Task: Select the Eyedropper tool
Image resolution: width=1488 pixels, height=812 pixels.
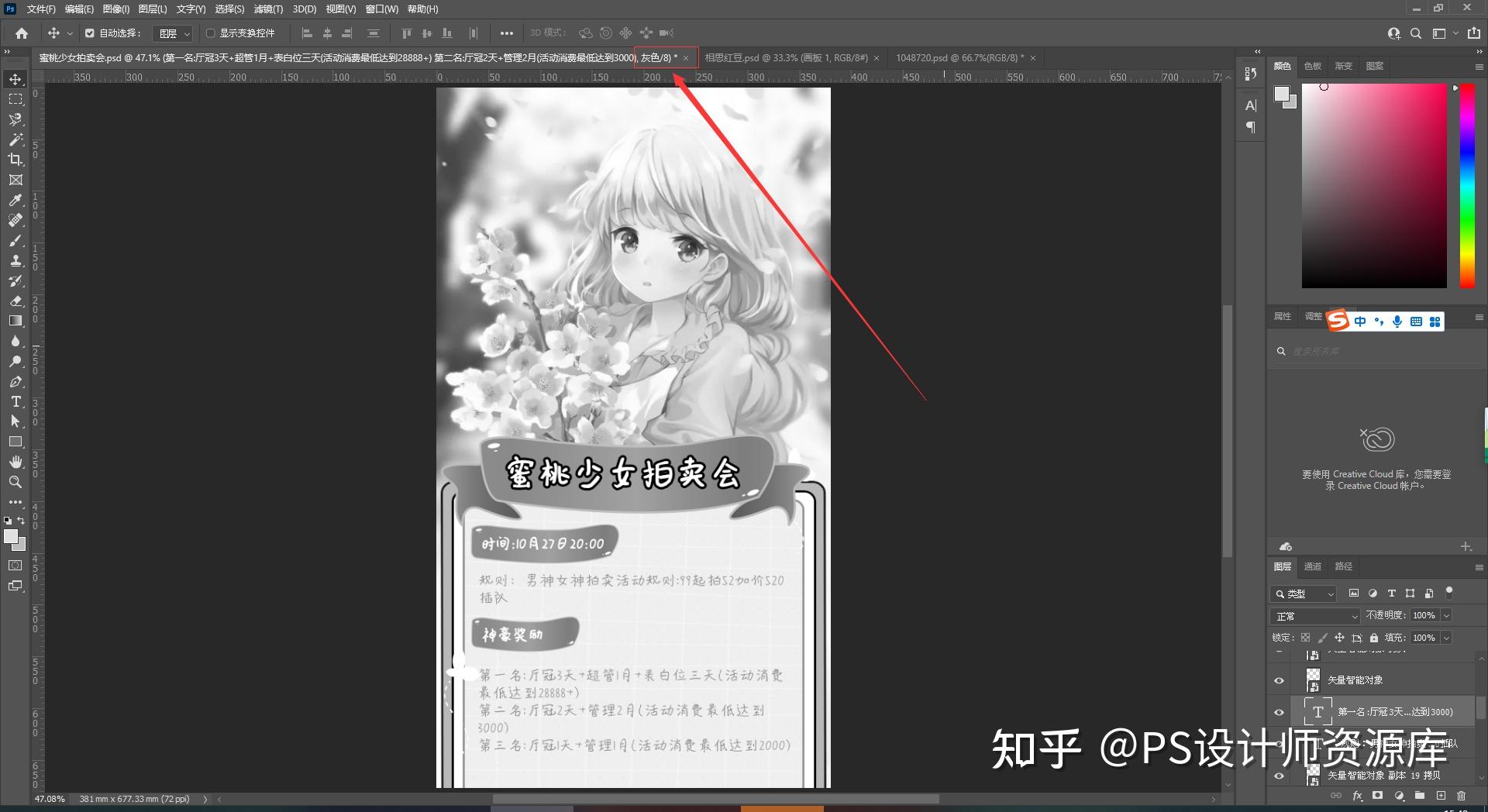Action: pyautogui.click(x=15, y=200)
